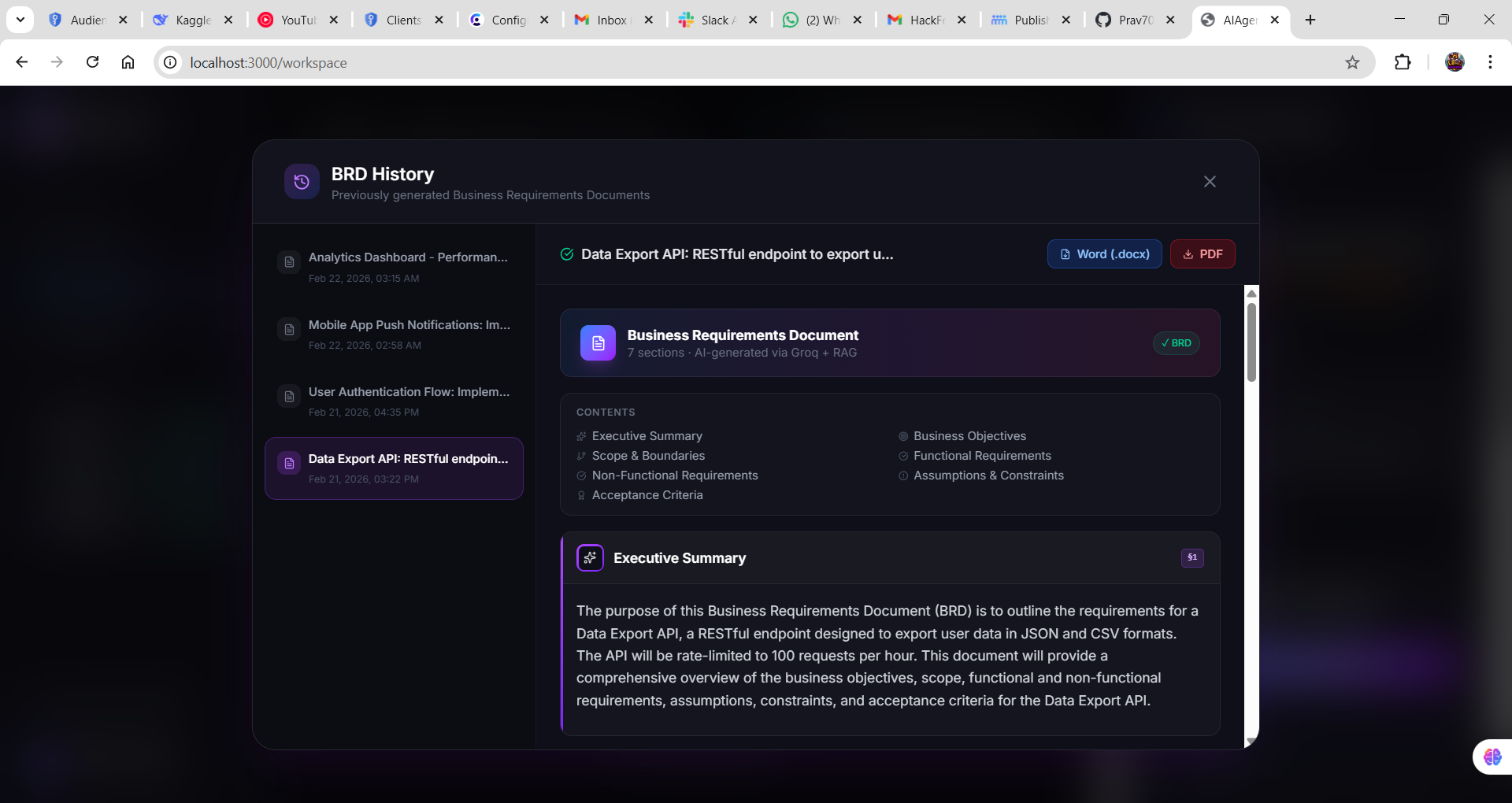
Task: Click the browser extensions puzzle icon
Action: (x=1404, y=62)
